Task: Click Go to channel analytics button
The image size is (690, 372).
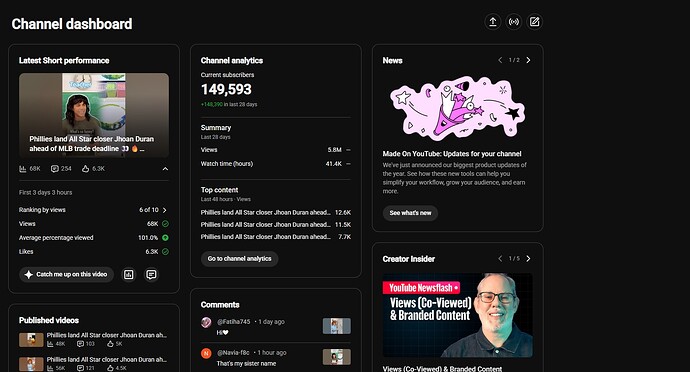Action: [239, 259]
